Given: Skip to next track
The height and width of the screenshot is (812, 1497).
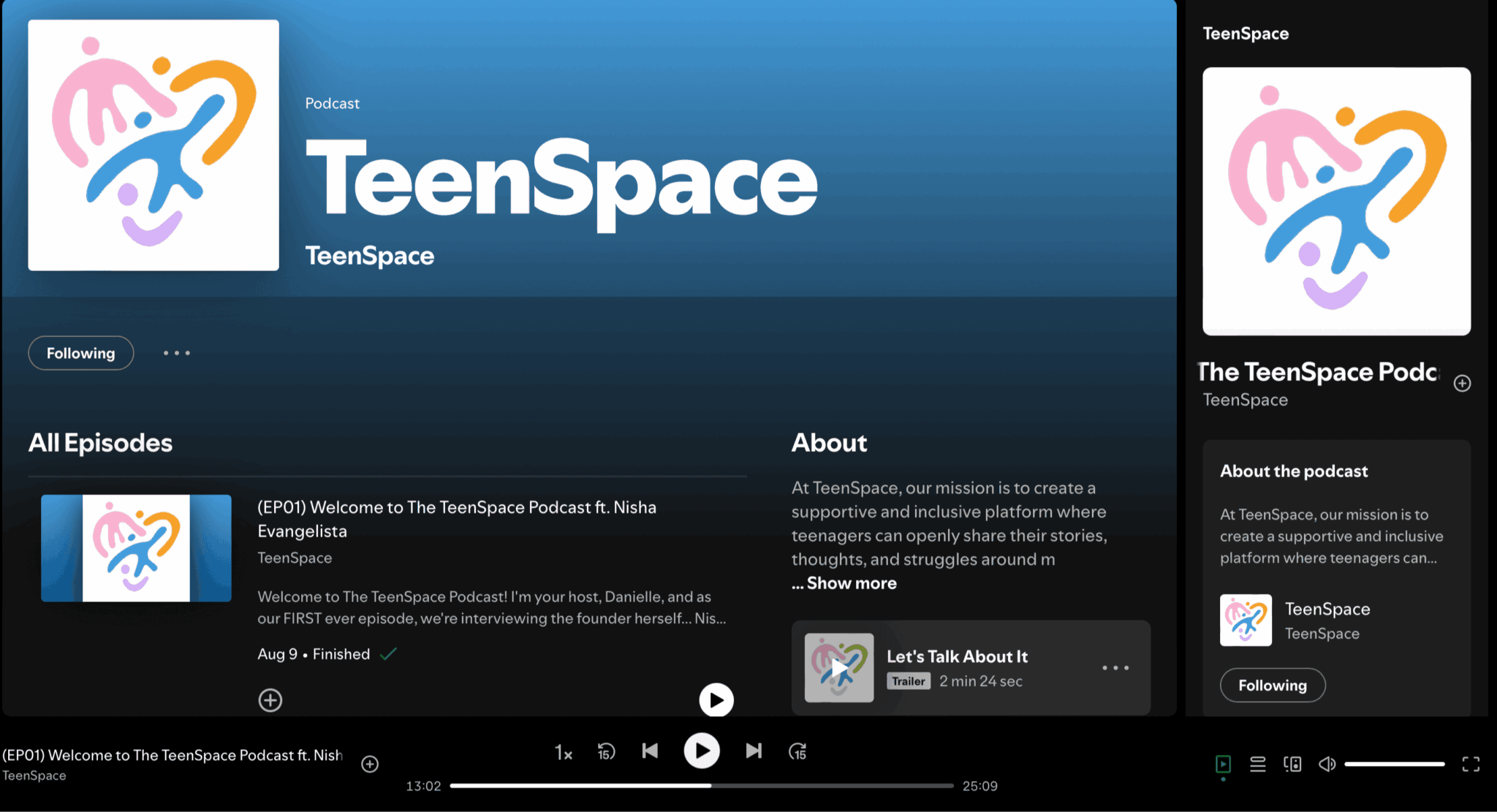Looking at the screenshot, I should (x=754, y=751).
